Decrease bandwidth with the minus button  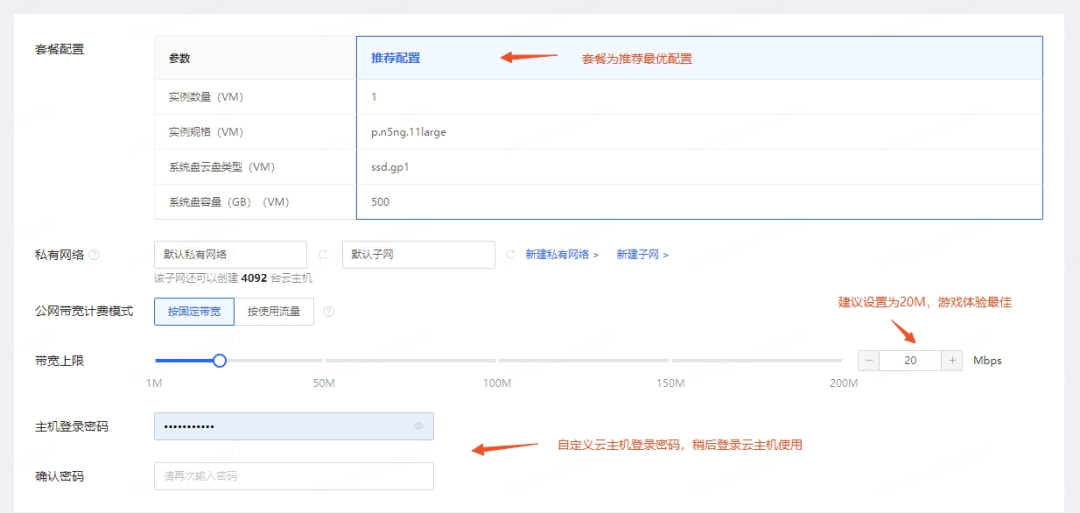(x=869, y=360)
